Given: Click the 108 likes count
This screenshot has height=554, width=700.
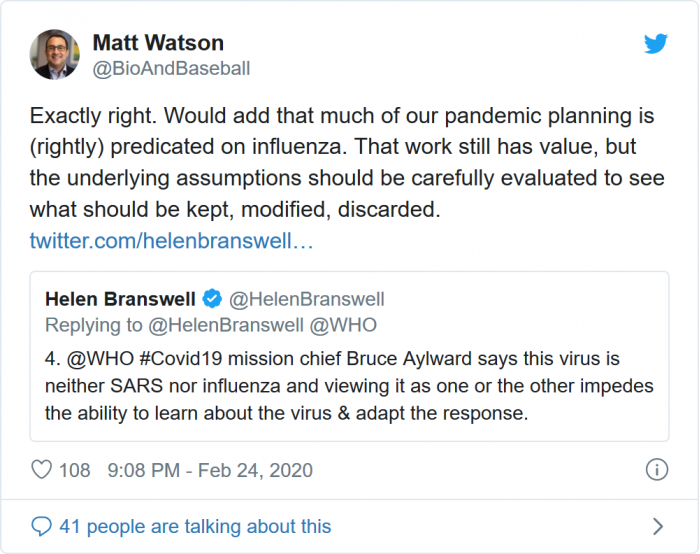Looking at the screenshot, I should (75, 470).
